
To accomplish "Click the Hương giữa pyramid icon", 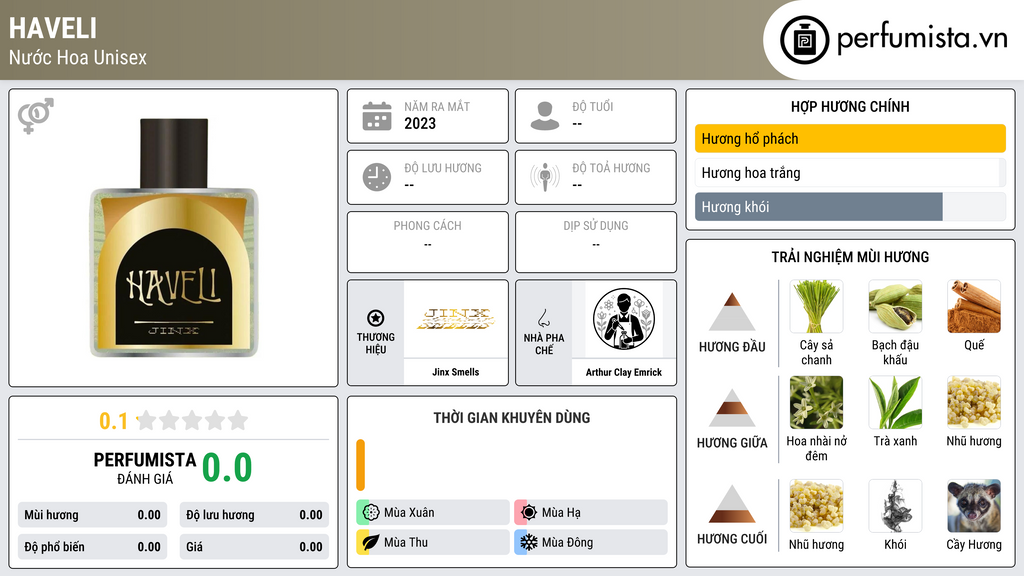I will tap(732, 408).
